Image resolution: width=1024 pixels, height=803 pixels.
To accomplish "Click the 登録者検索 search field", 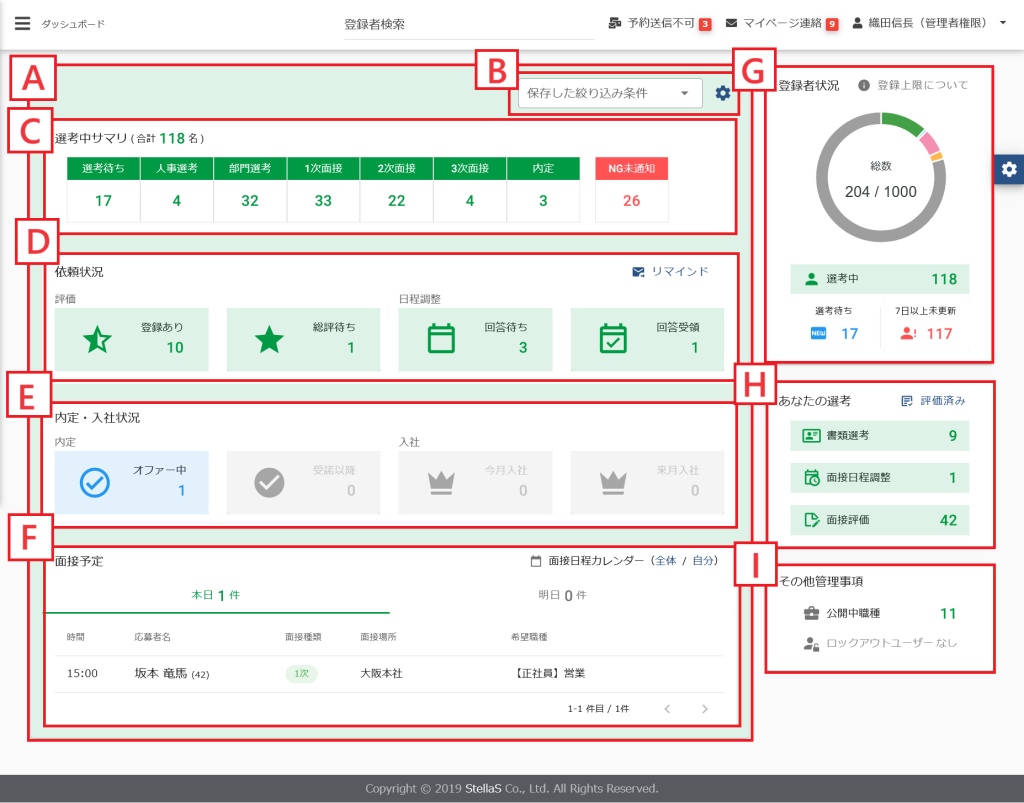I will (468, 24).
